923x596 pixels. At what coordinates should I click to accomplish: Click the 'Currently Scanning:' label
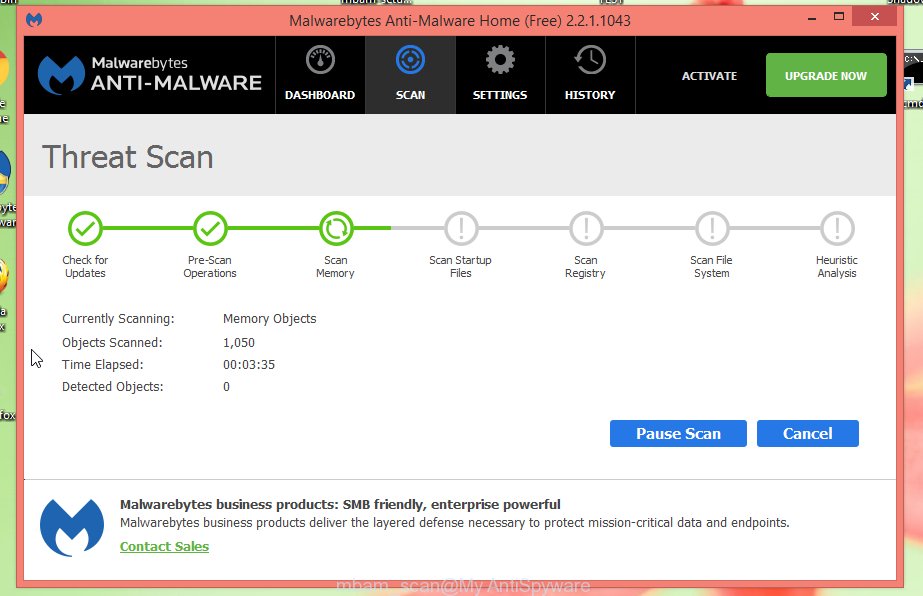(118, 319)
